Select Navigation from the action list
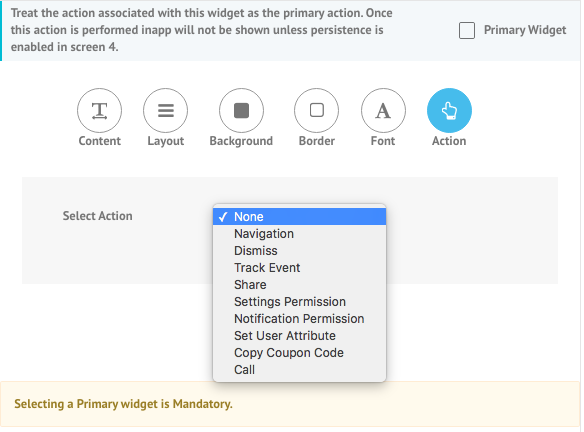The height and width of the screenshot is (432, 584). (299, 234)
